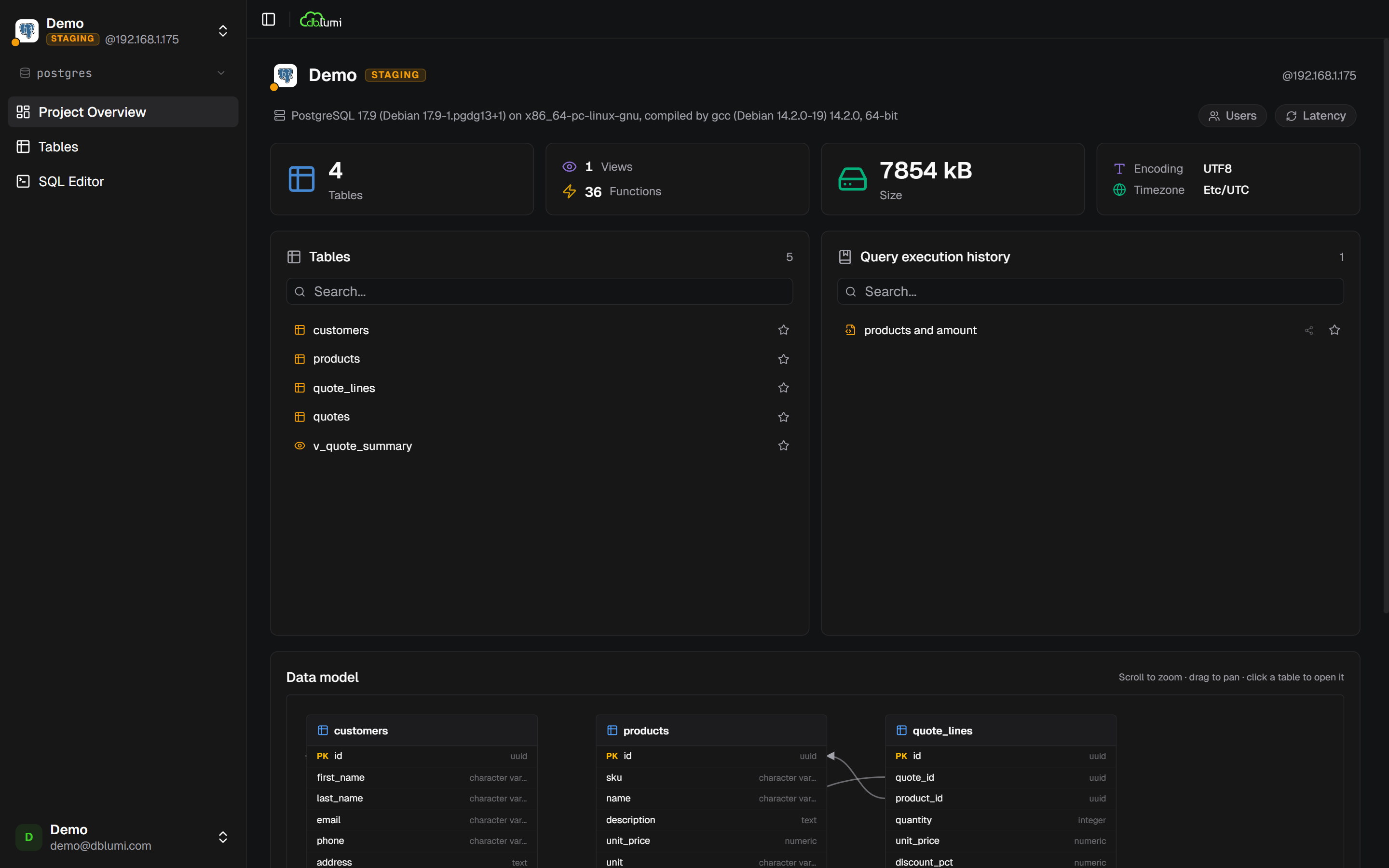Click the PostgreSQL elephant icon beside Demo heading
1389x868 pixels.
pyautogui.click(x=285, y=75)
